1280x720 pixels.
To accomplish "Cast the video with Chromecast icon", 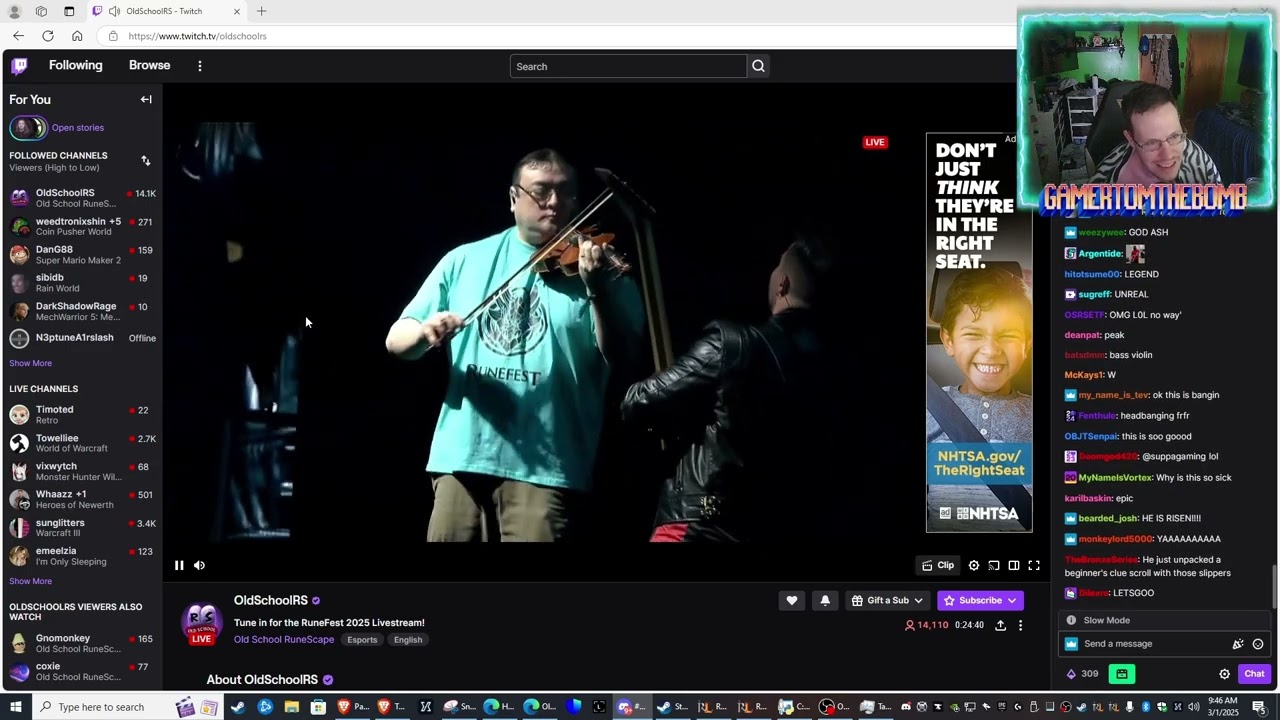I will tap(994, 565).
